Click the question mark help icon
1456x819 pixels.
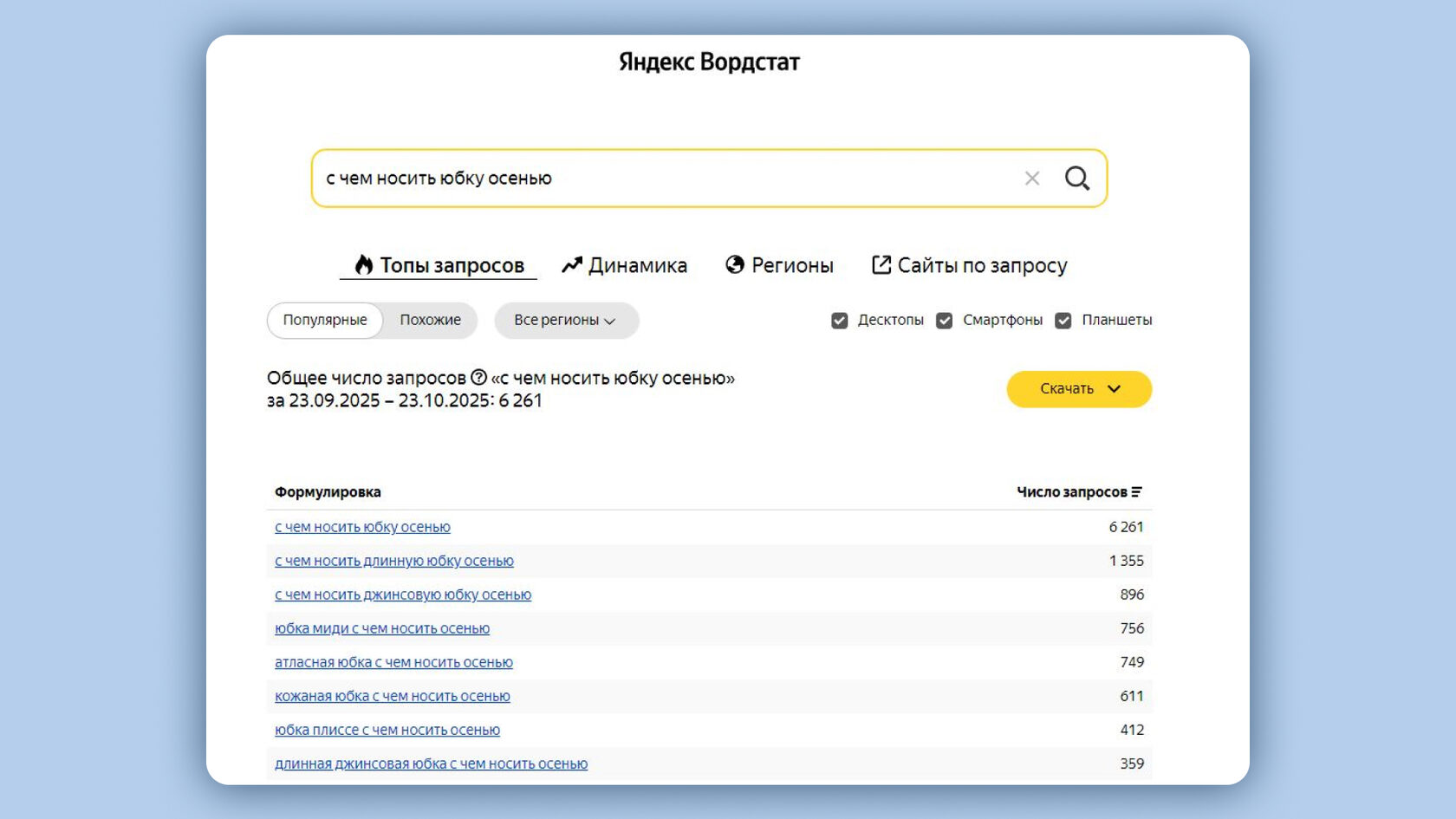[x=479, y=377]
